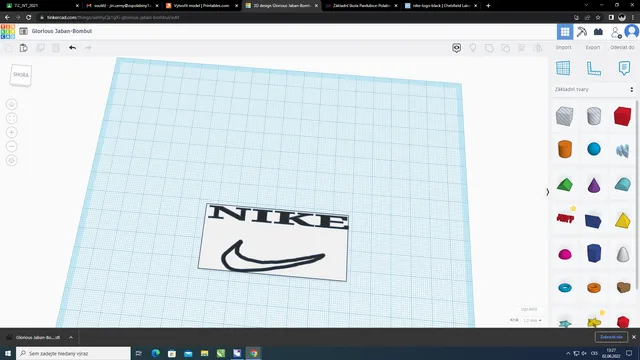The height and width of the screenshot is (360, 640).
Task: Switch to Printables.com browser tab
Action: point(202,6)
